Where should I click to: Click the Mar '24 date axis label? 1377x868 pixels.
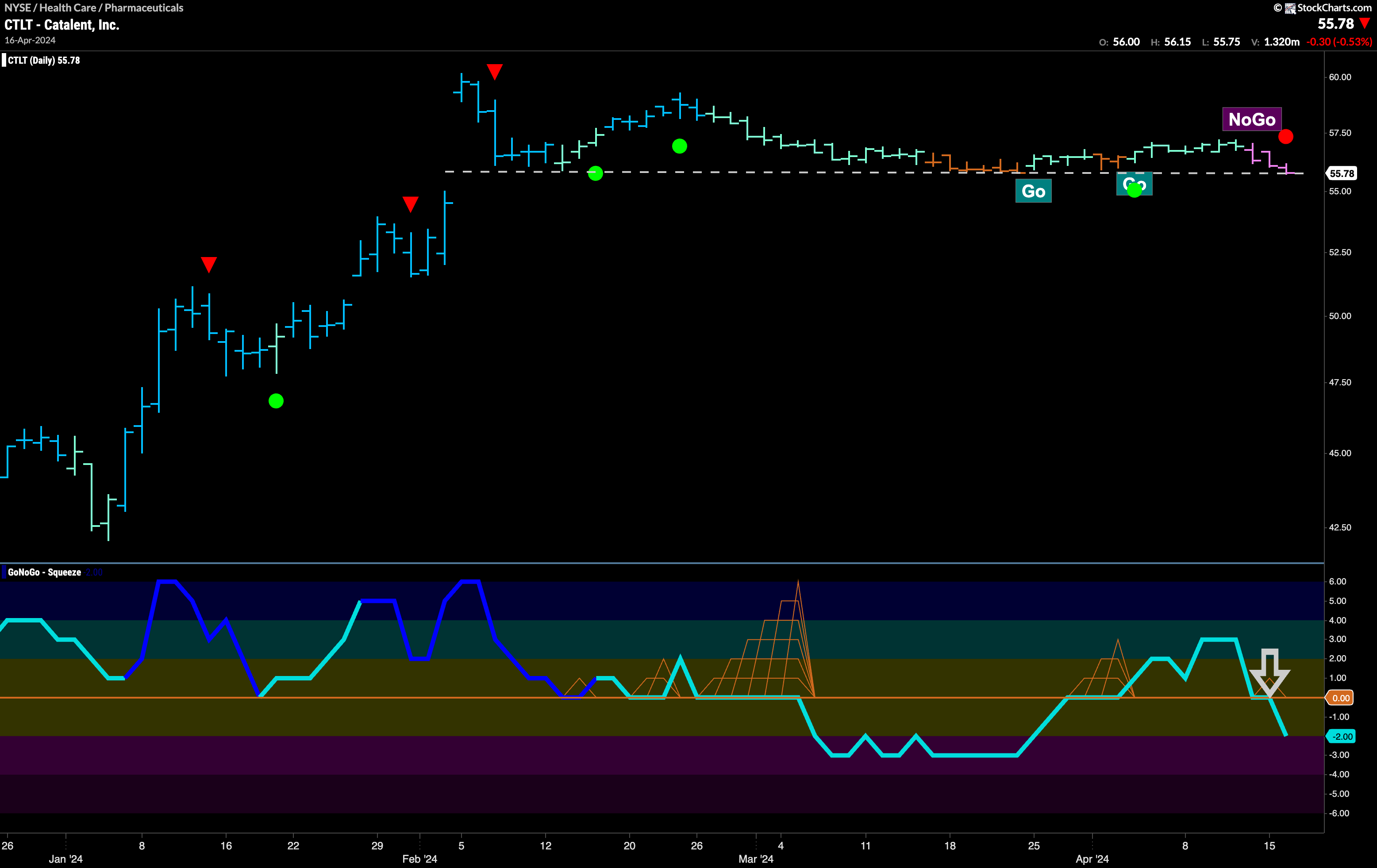[756, 859]
